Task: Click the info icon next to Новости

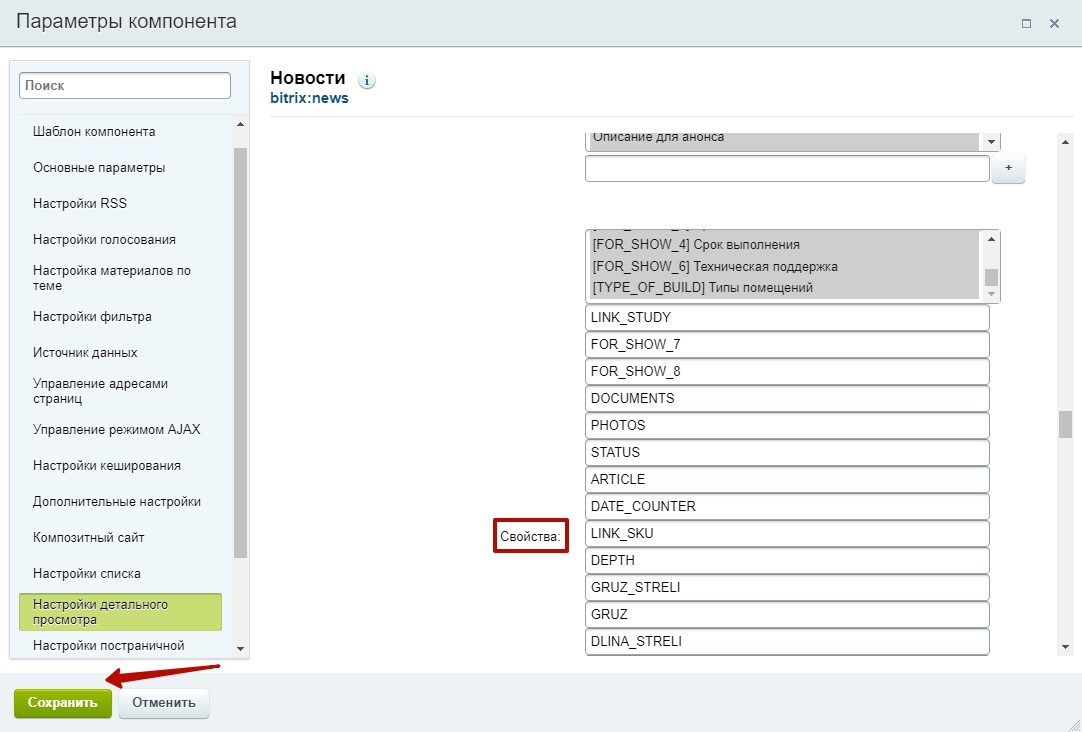Action: [x=367, y=80]
